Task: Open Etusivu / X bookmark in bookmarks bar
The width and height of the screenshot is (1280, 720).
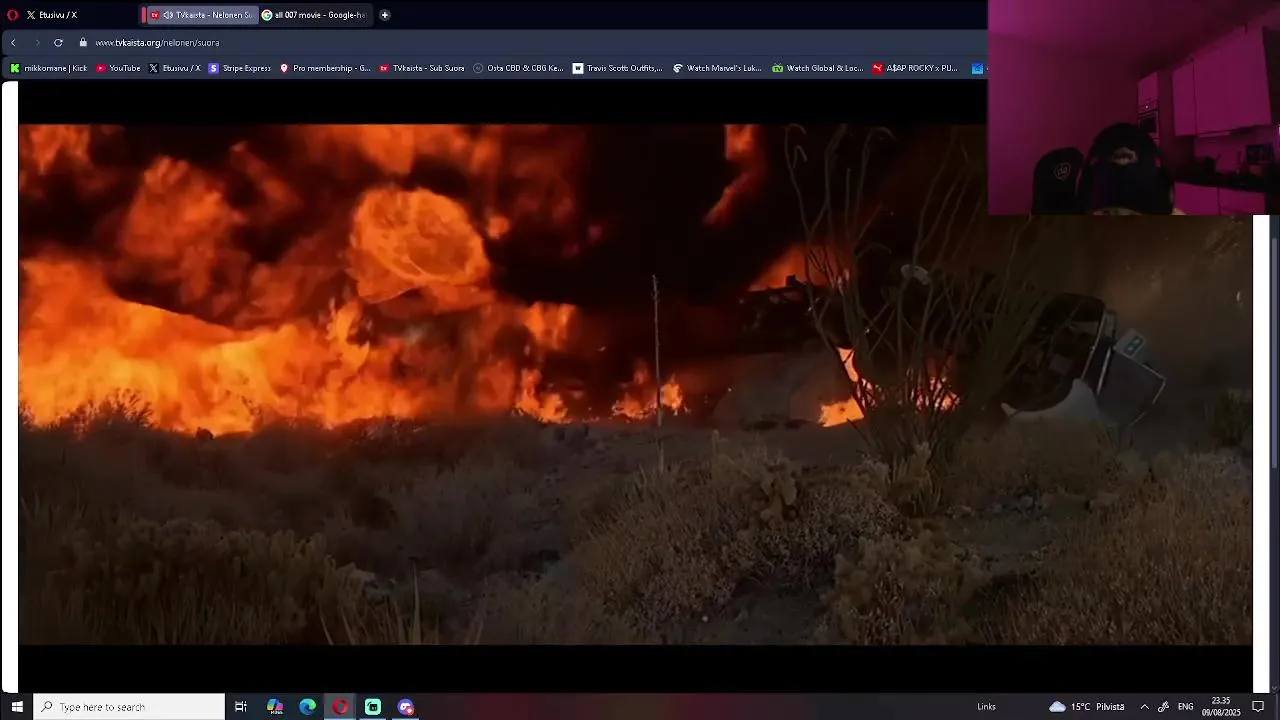Action: 174,68
